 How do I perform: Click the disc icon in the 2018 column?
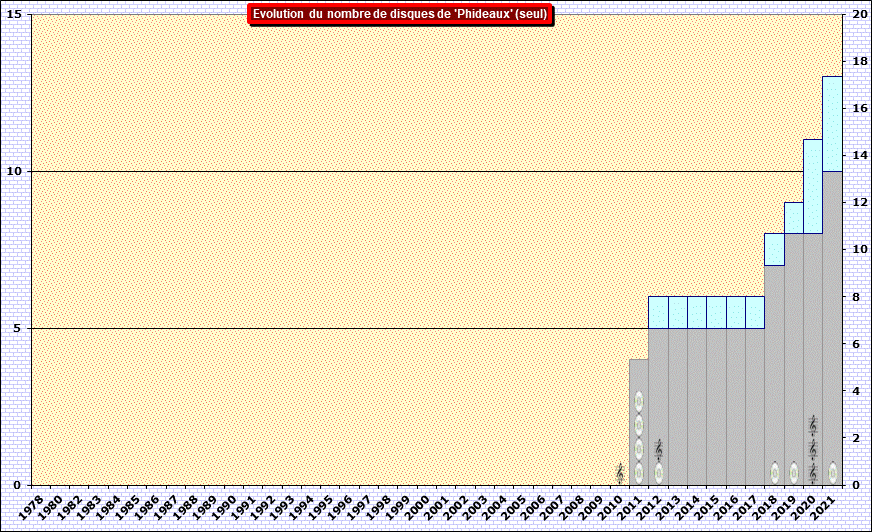click(x=774, y=472)
